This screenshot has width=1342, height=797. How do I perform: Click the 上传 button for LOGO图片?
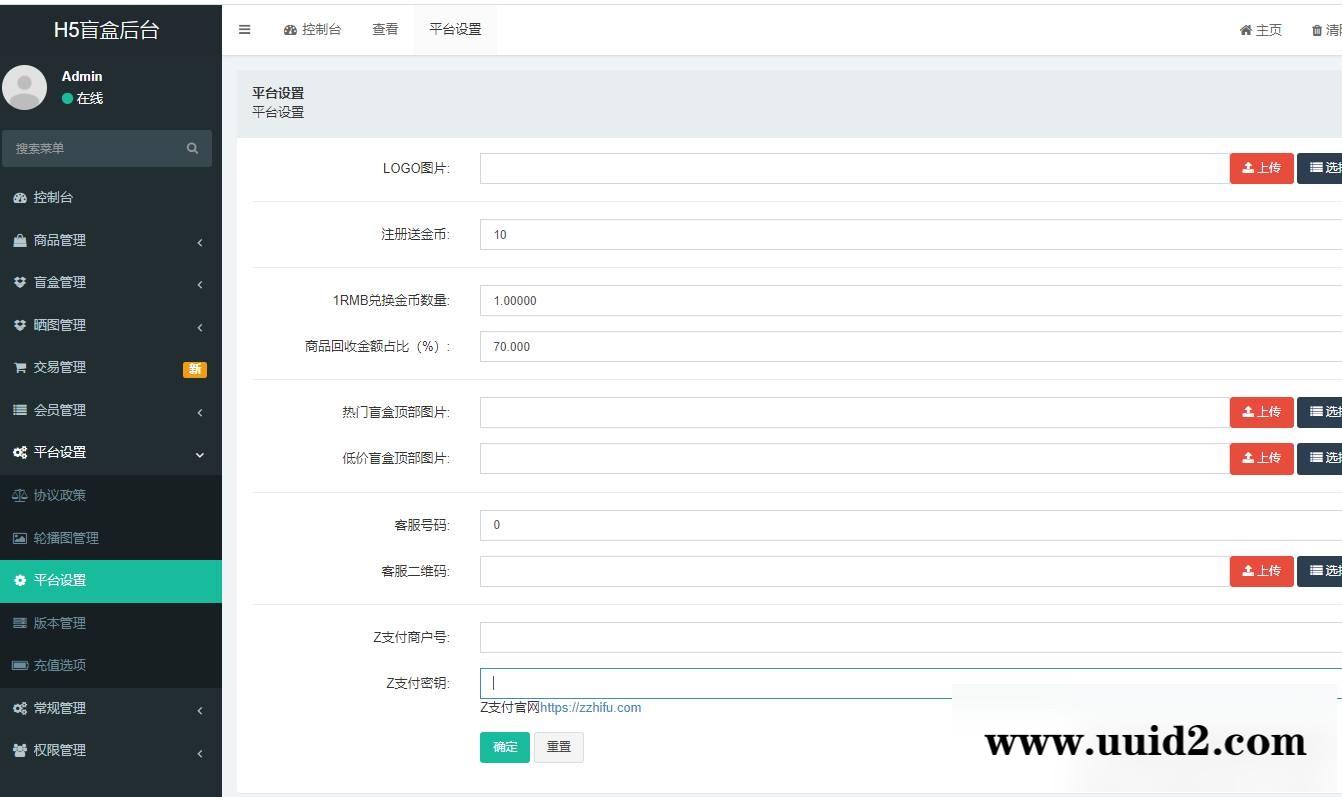coord(1261,168)
